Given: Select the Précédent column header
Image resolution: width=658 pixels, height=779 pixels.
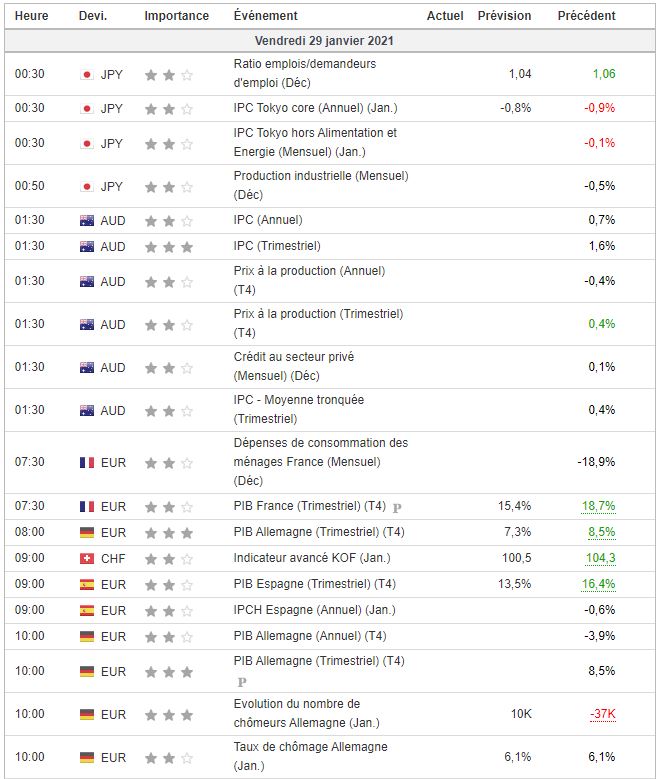Looking at the screenshot, I should (x=586, y=16).
